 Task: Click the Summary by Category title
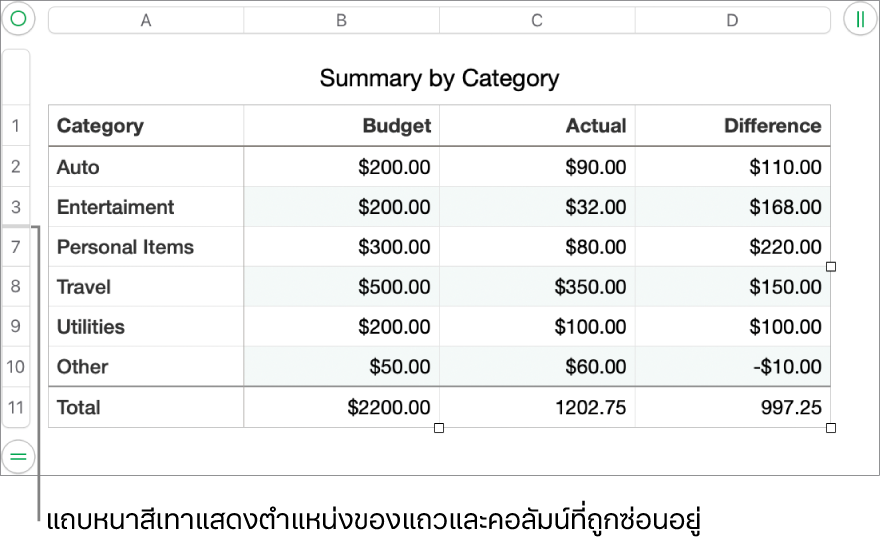pyautogui.click(x=439, y=78)
